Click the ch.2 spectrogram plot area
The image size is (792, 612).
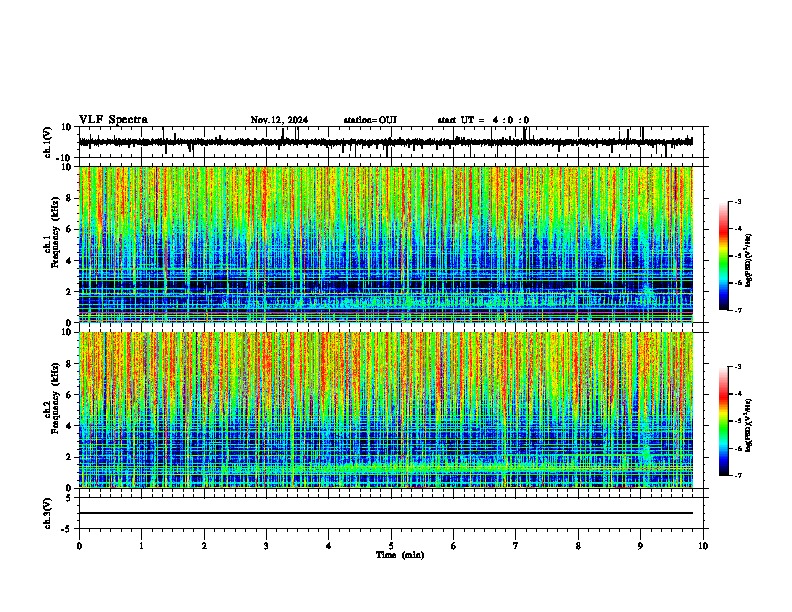(x=385, y=410)
